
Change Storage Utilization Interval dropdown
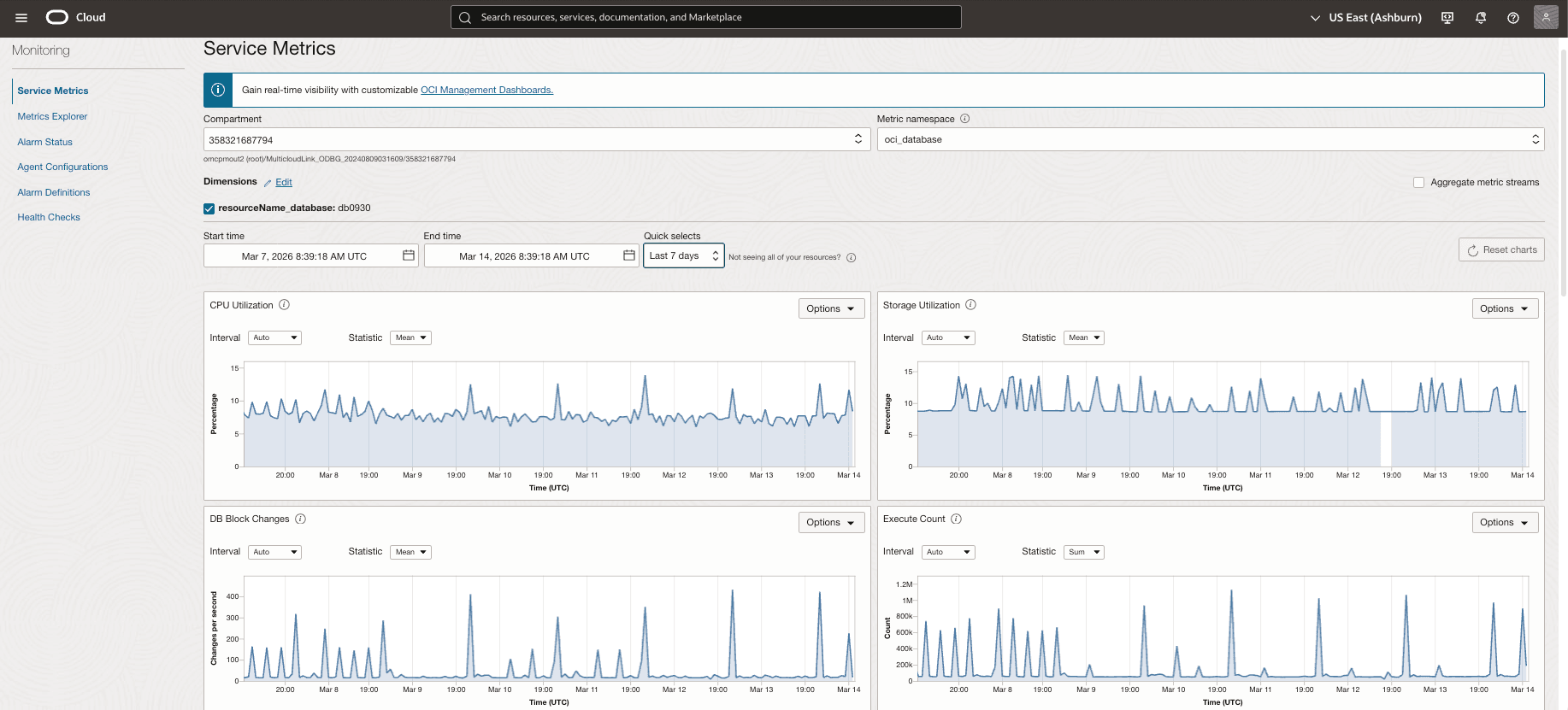coord(949,337)
